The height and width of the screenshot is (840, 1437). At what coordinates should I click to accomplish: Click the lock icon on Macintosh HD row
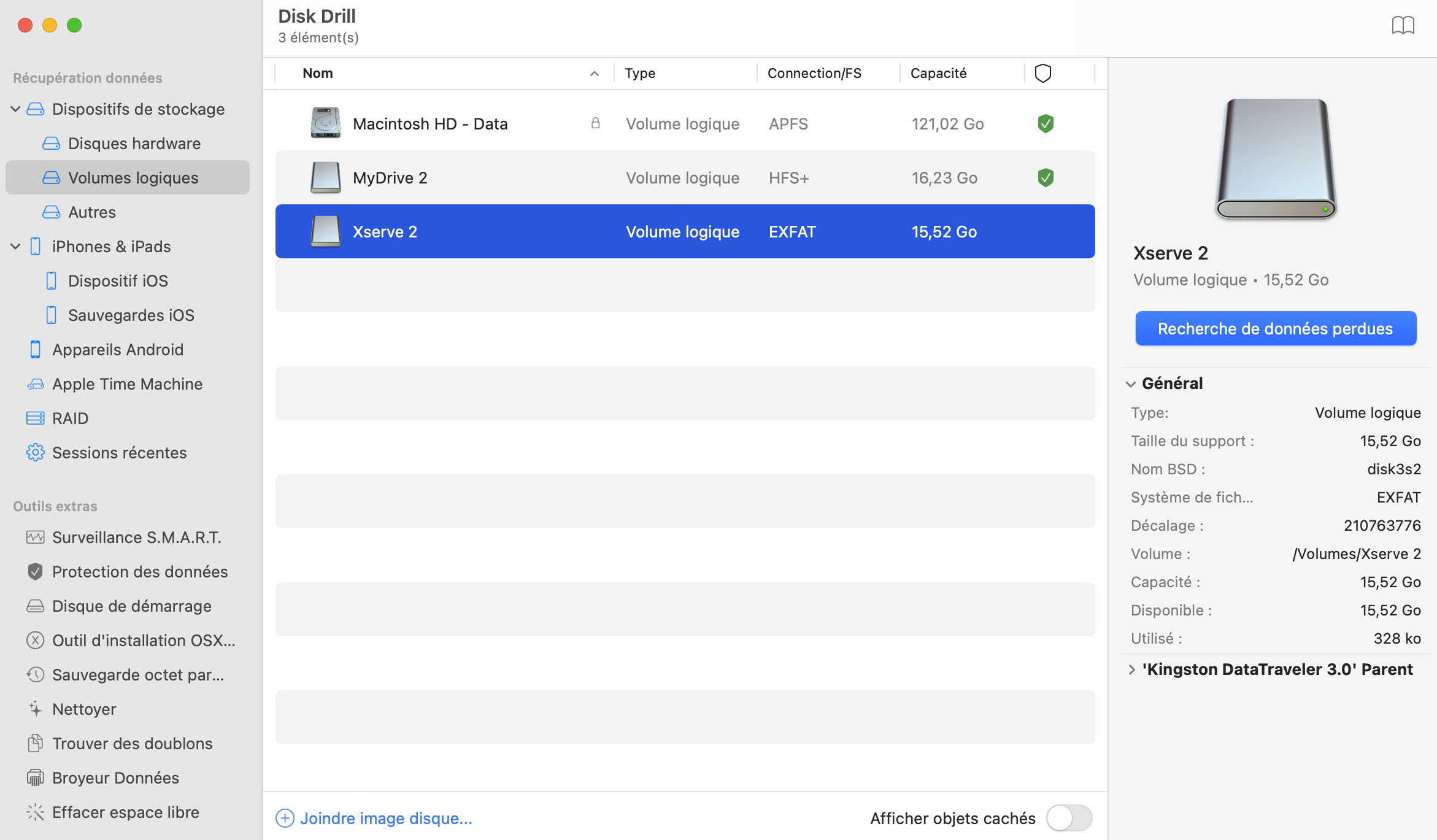[595, 123]
